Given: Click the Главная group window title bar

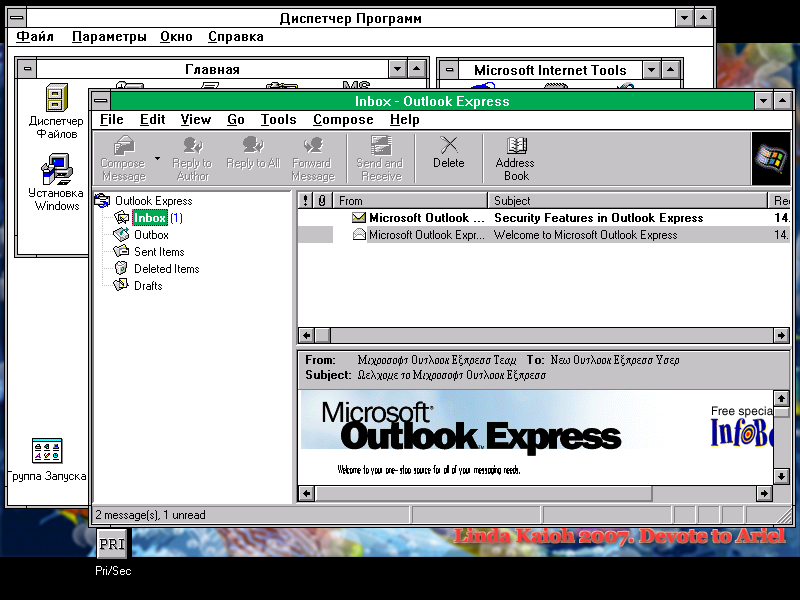Looking at the screenshot, I should point(212,69).
